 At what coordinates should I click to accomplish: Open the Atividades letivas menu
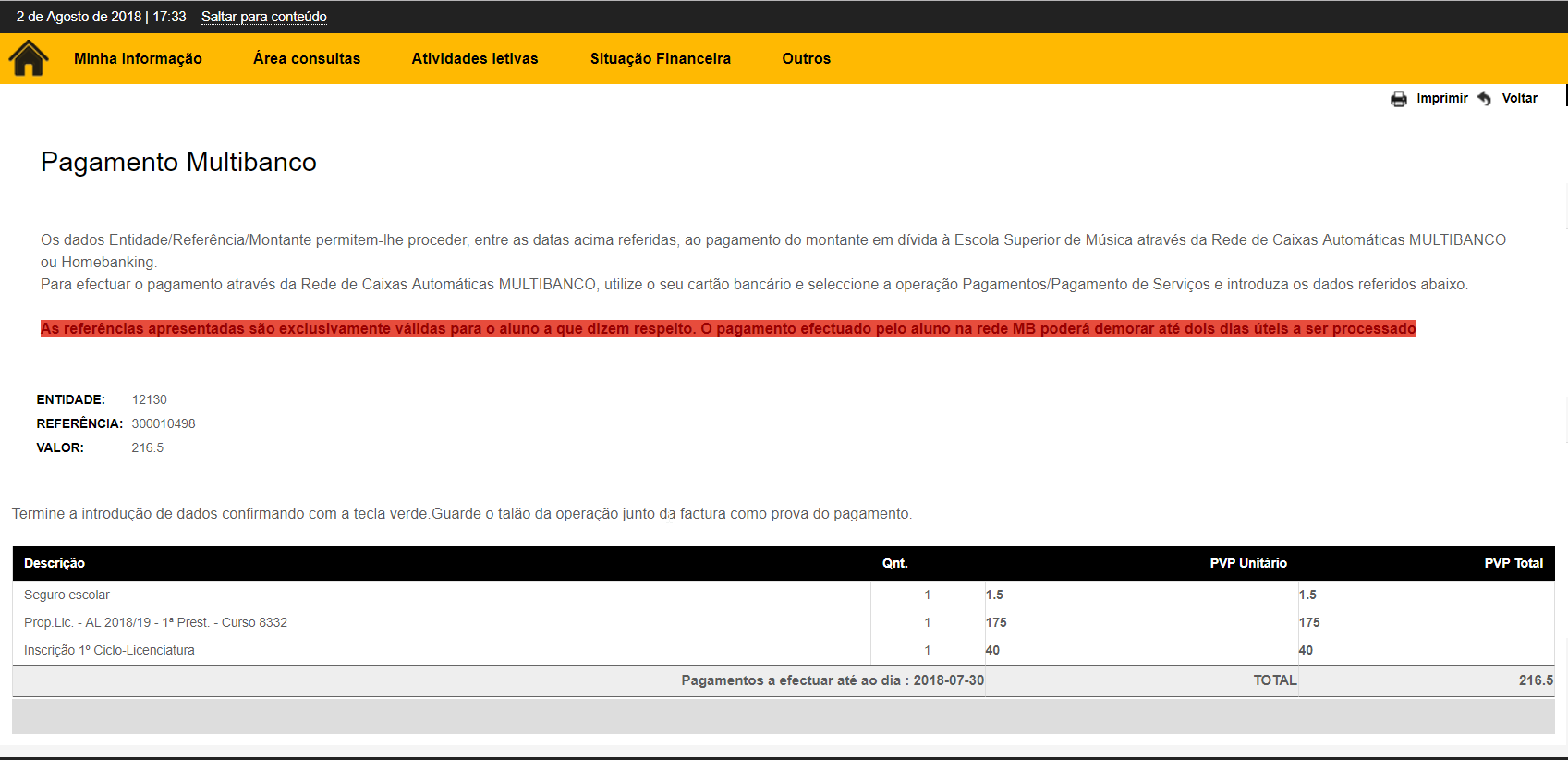tap(475, 58)
